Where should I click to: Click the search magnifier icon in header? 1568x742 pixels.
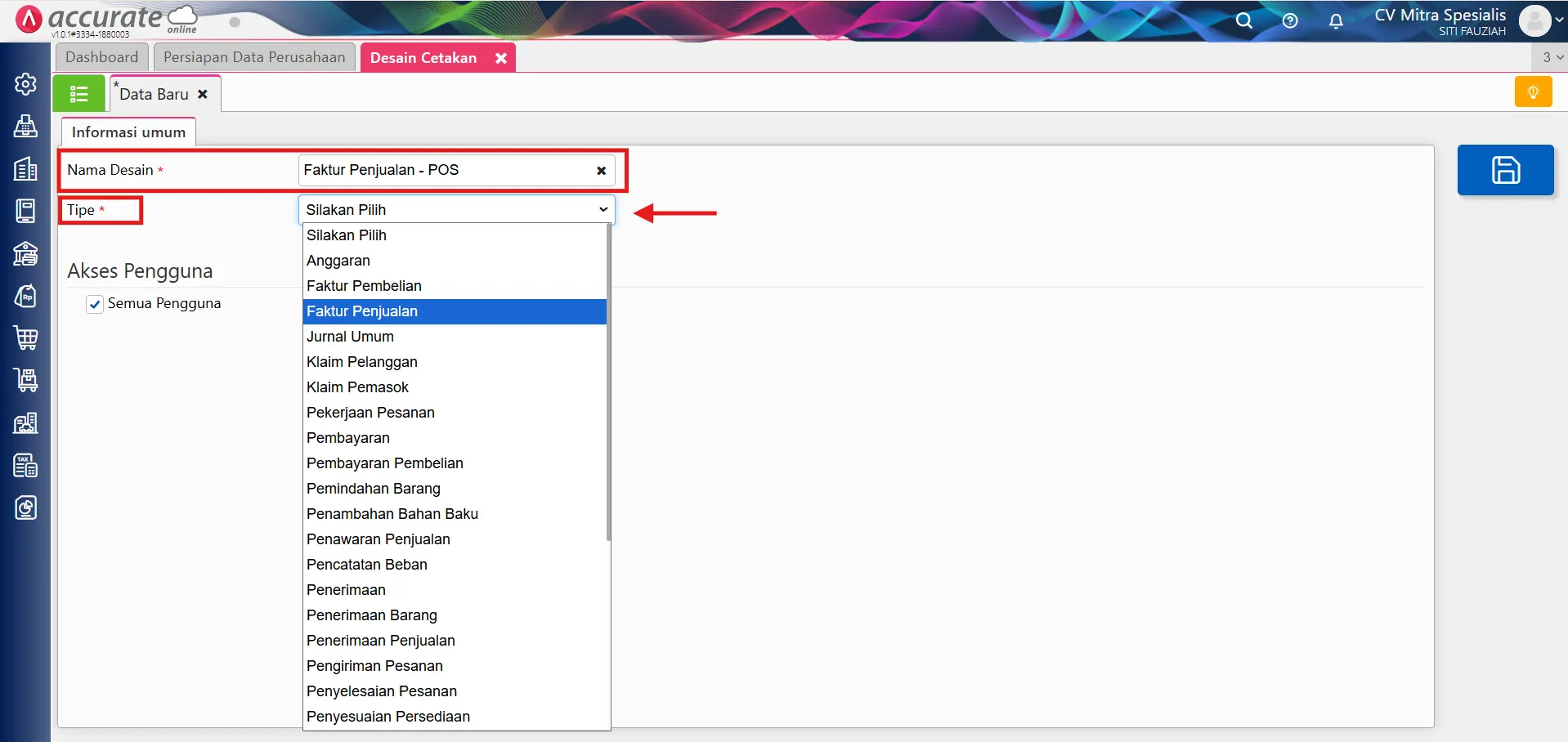pyautogui.click(x=1243, y=20)
